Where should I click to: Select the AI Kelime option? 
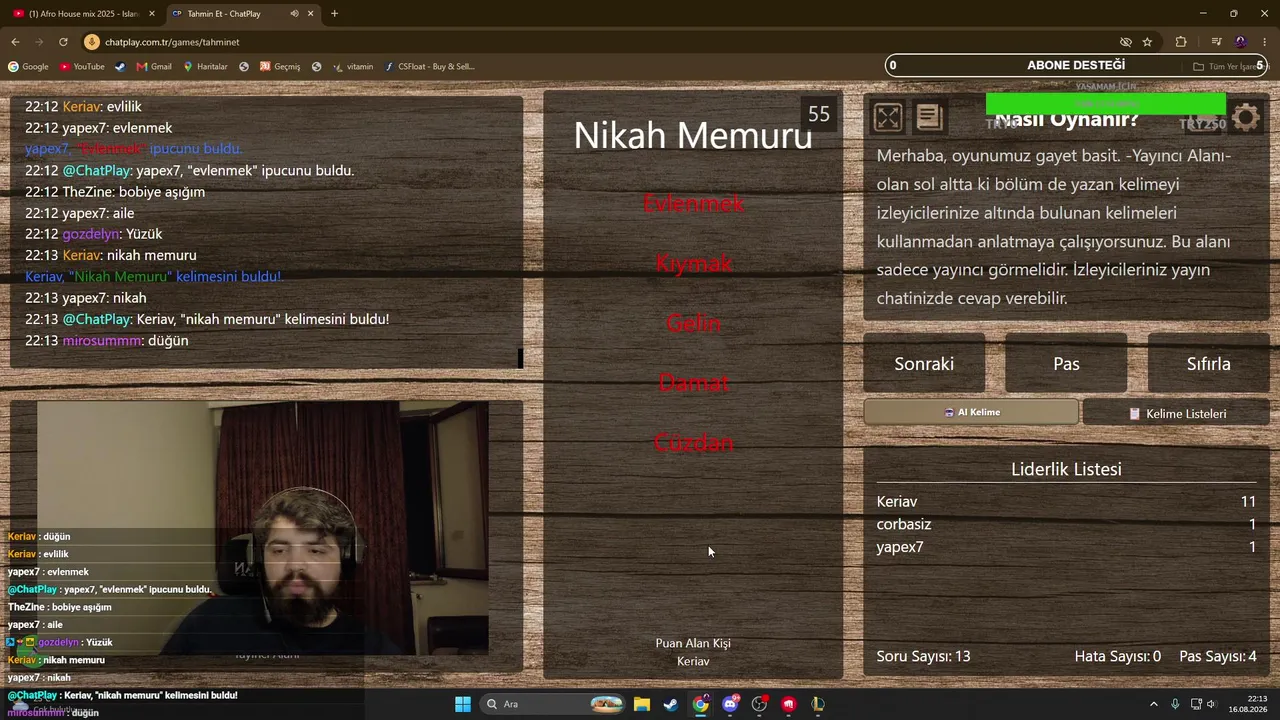coord(971,412)
